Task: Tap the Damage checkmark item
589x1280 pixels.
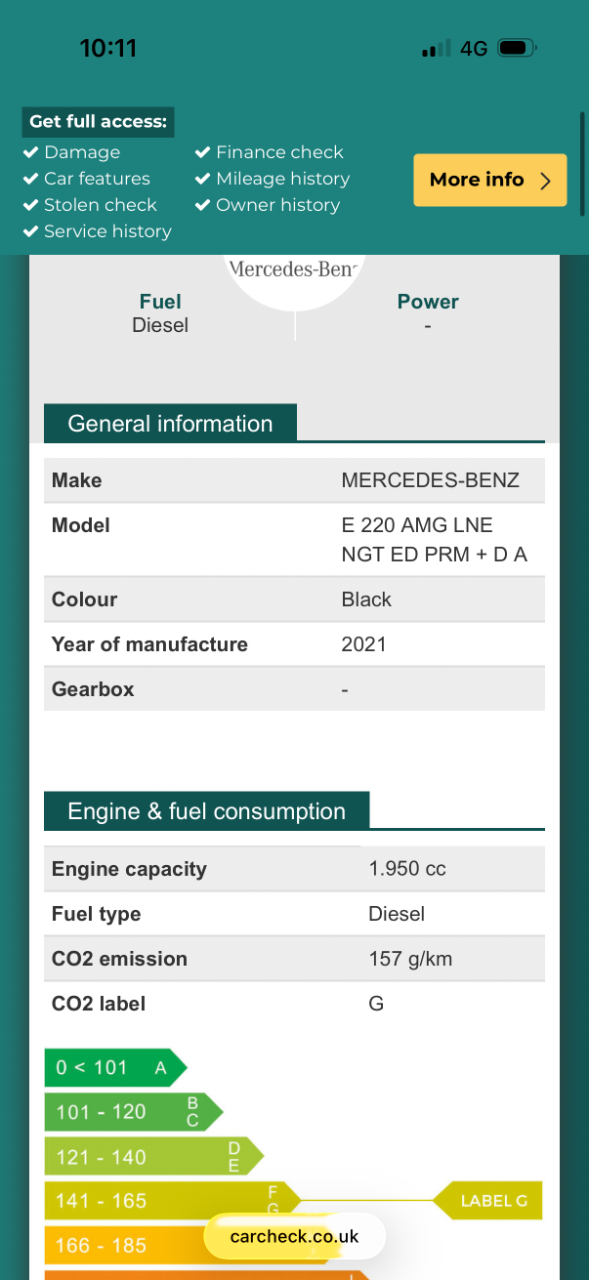Action: [72, 152]
